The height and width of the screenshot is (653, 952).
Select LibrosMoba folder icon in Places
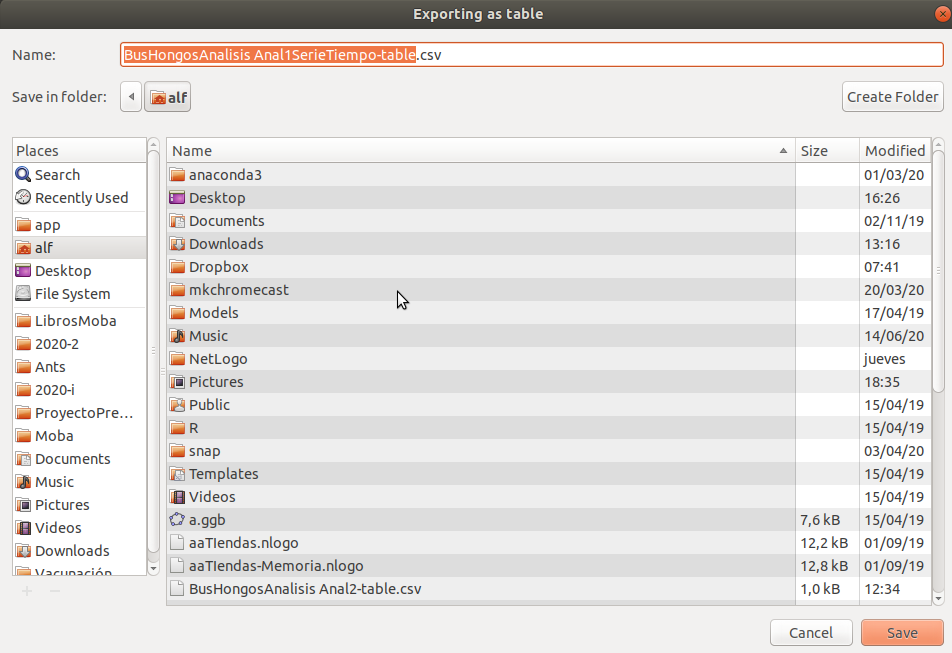[x=23, y=320]
